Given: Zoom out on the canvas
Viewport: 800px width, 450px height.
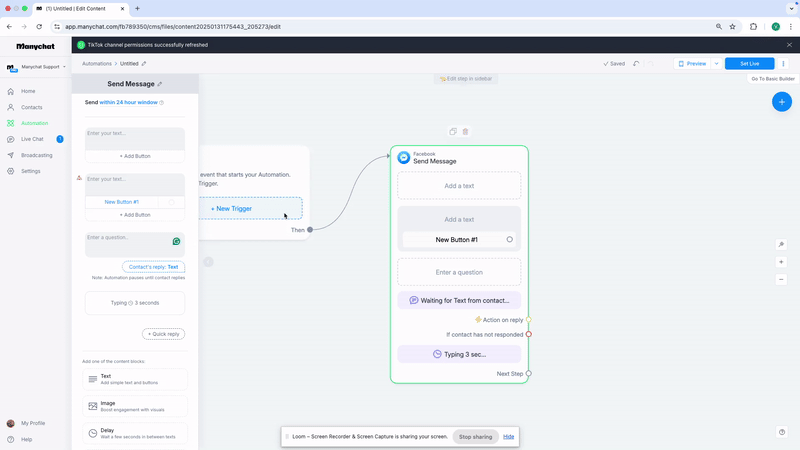Looking at the screenshot, I should (781, 279).
